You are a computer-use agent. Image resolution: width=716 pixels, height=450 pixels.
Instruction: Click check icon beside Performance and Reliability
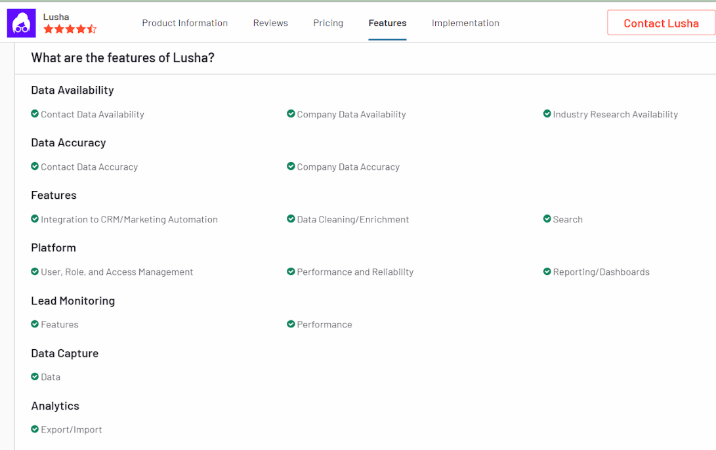(291, 271)
